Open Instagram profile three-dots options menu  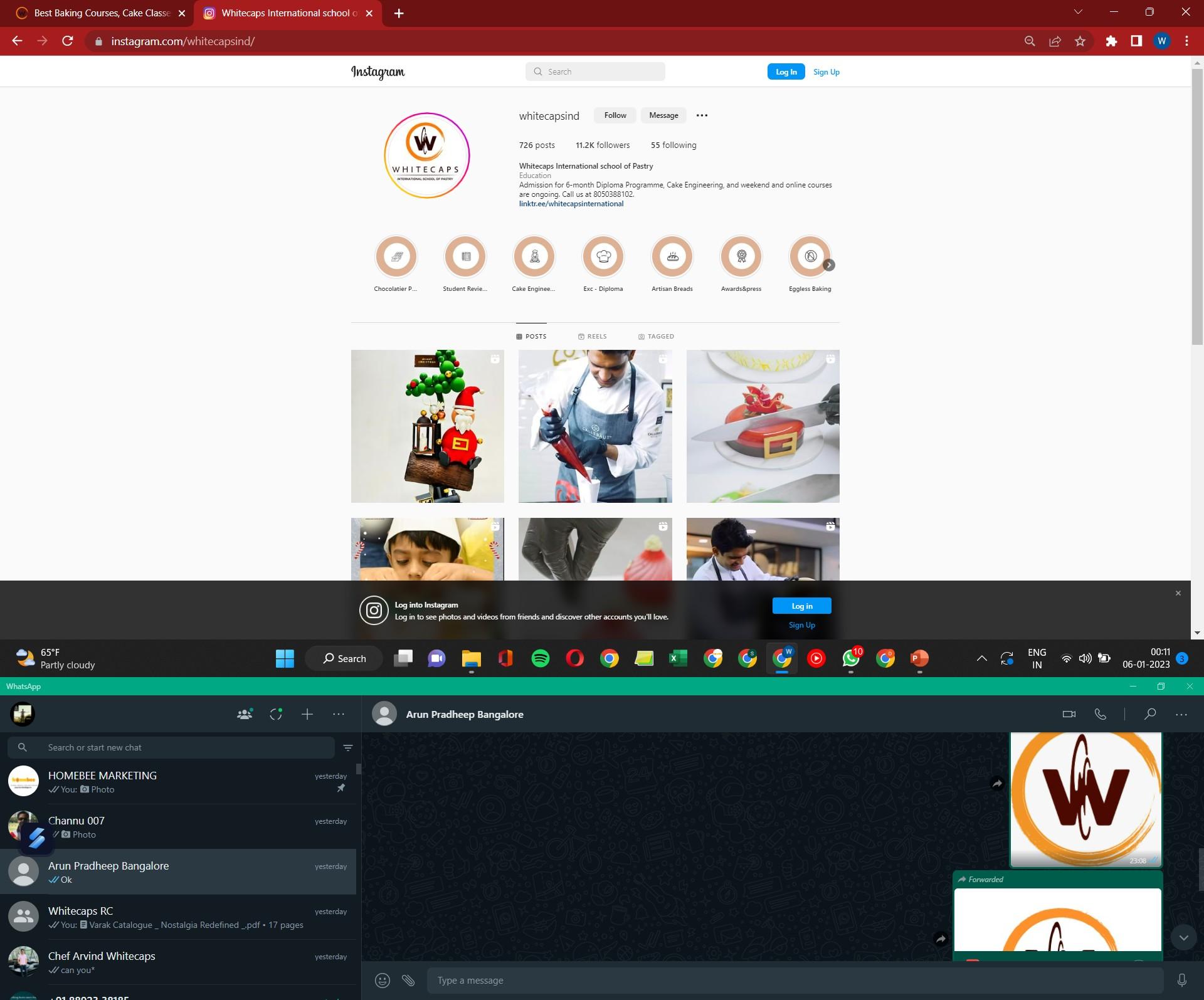702,115
